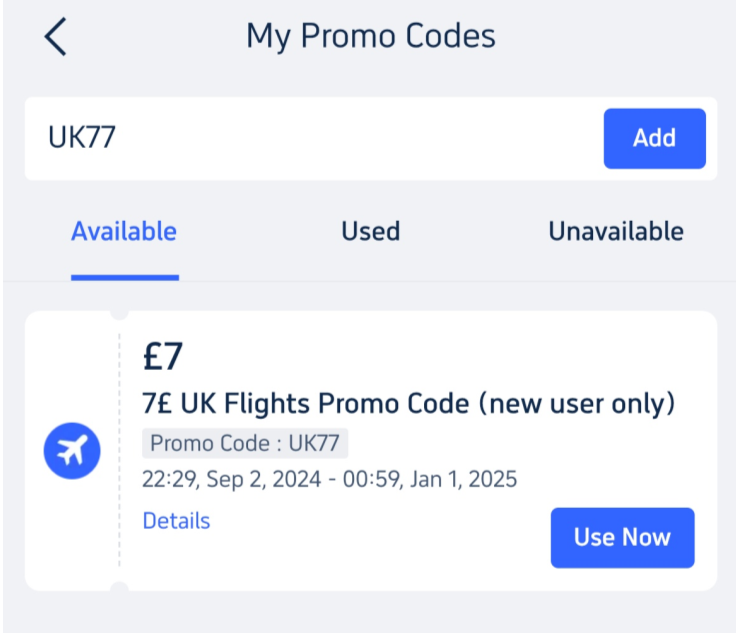This screenshot has width=736, height=633.
Task: Click the Promo Code : UK77 label
Action: (x=246, y=443)
